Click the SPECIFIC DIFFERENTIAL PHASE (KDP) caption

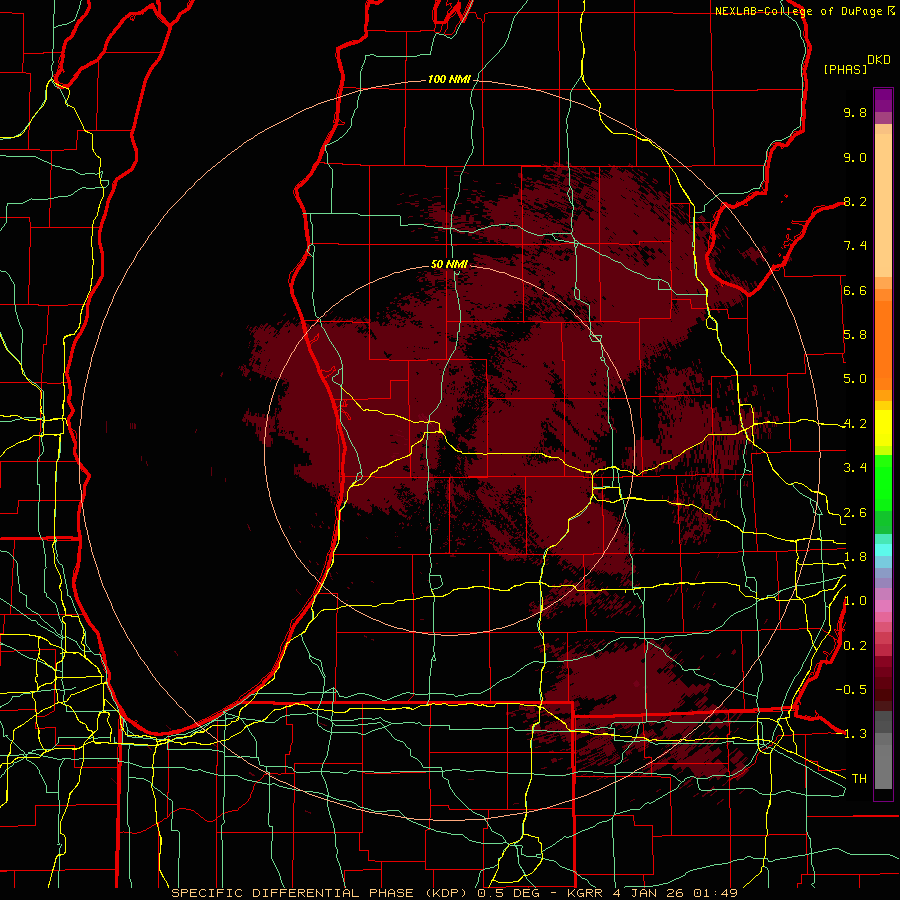click(x=320, y=893)
